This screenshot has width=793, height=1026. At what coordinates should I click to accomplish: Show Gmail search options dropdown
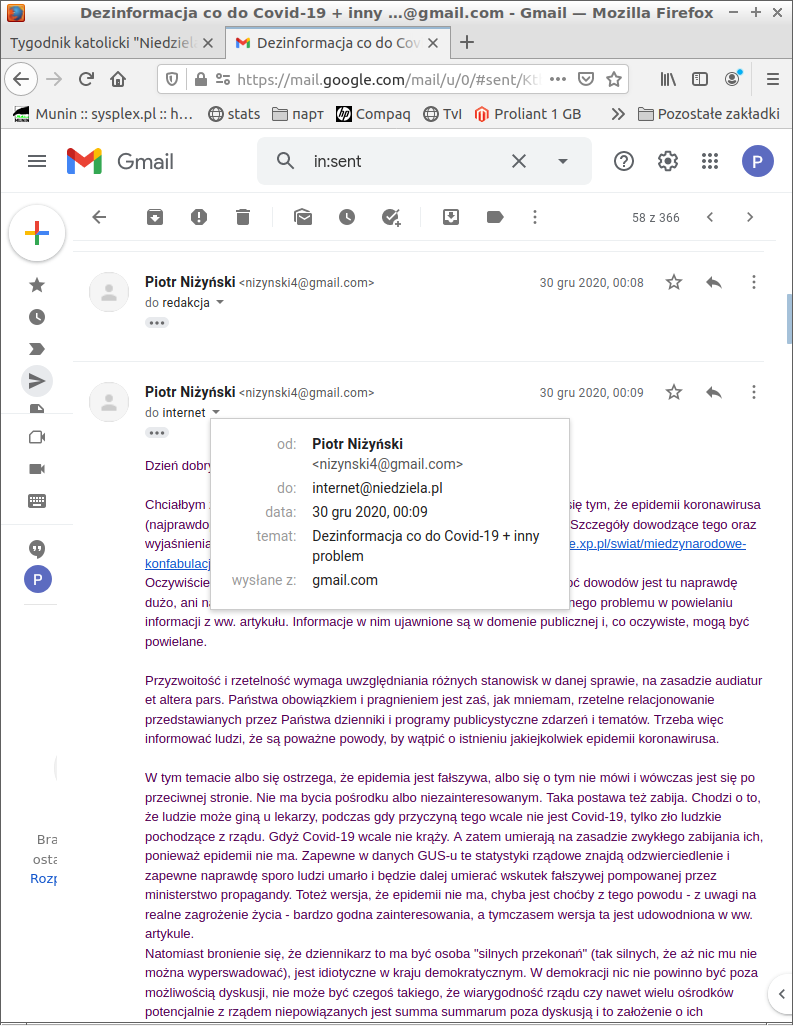pyautogui.click(x=563, y=161)
